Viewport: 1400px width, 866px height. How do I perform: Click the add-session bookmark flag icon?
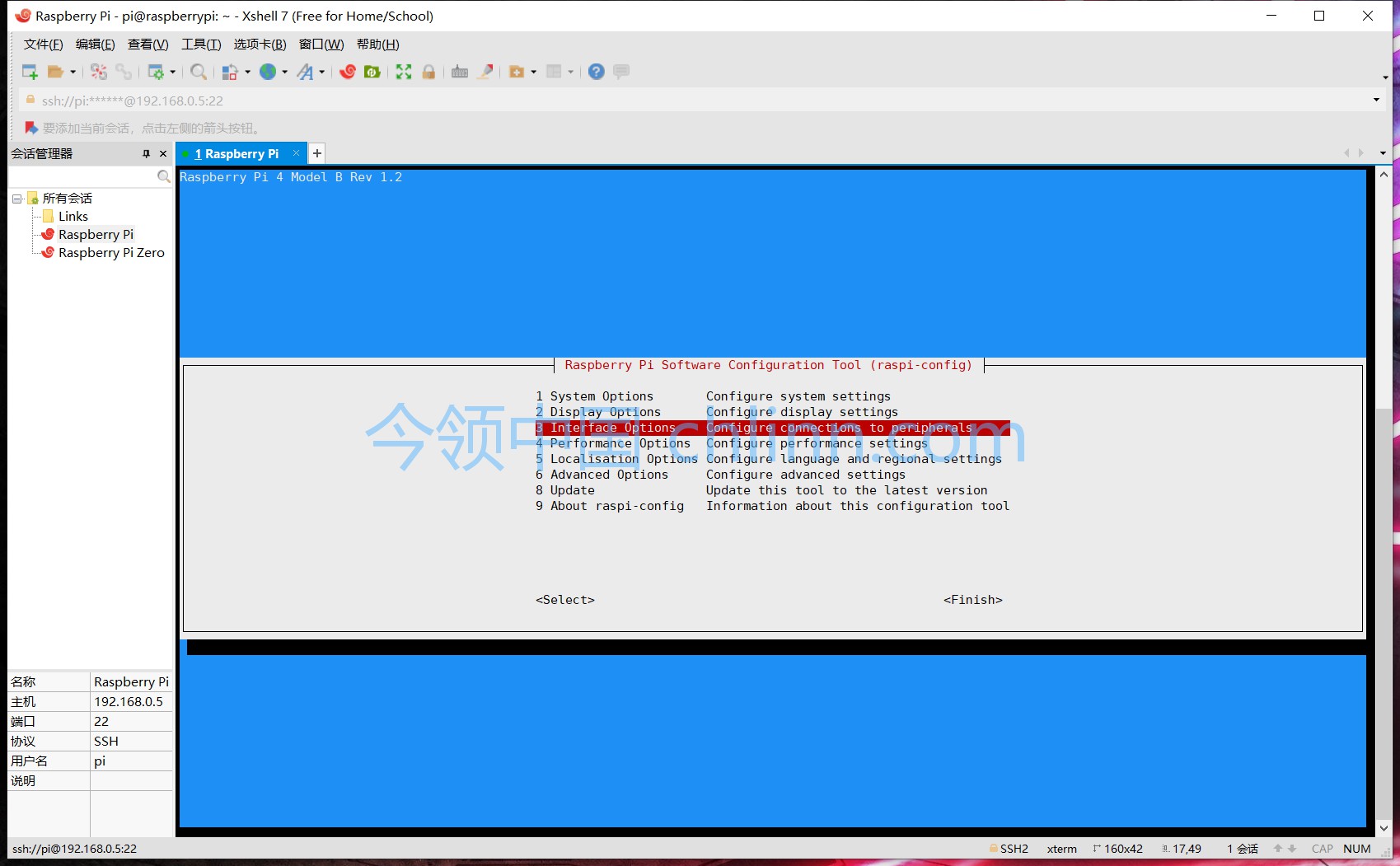click(31, 128)
